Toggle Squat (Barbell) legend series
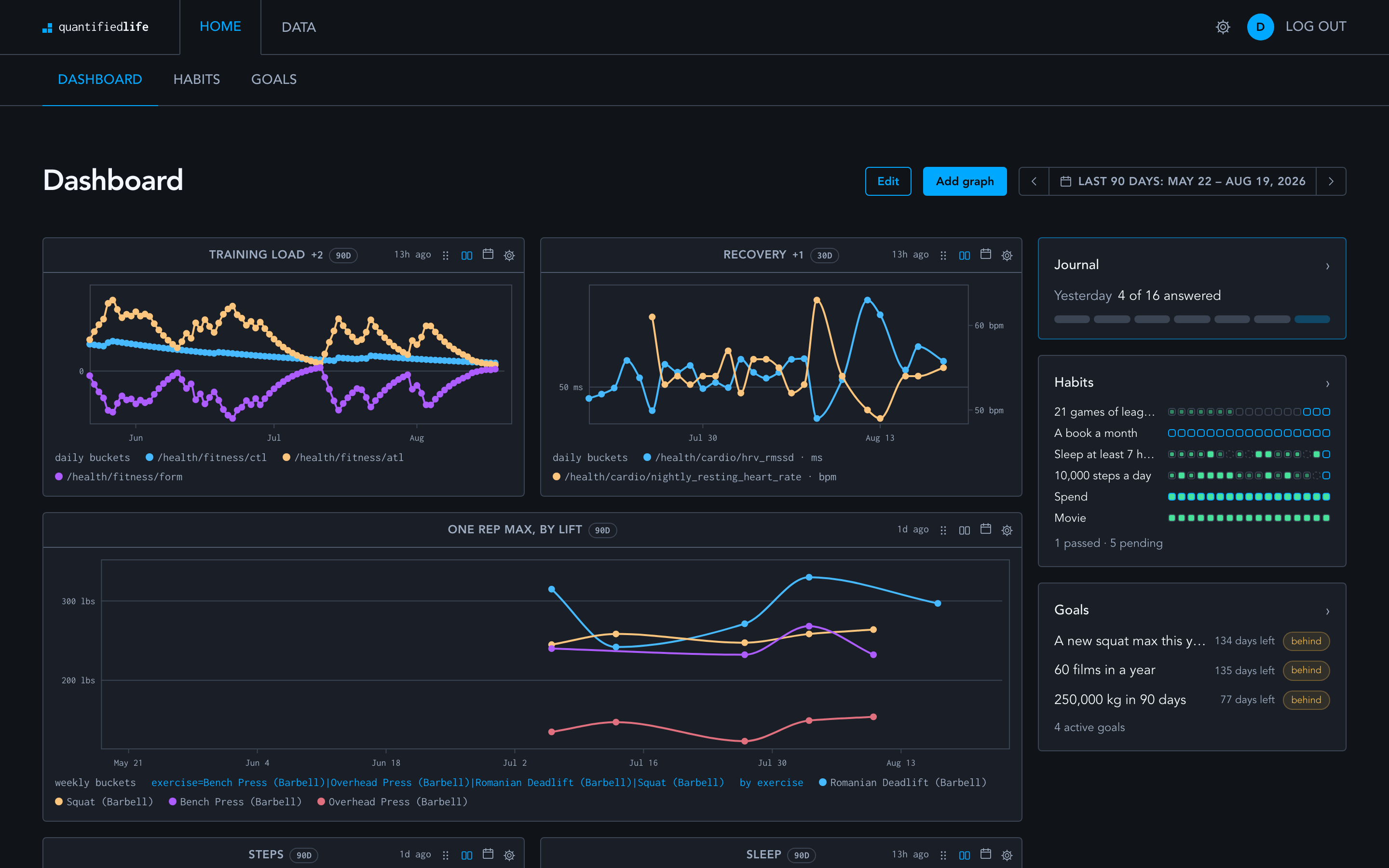This screenshot has width=1389, height=868. 104,801
